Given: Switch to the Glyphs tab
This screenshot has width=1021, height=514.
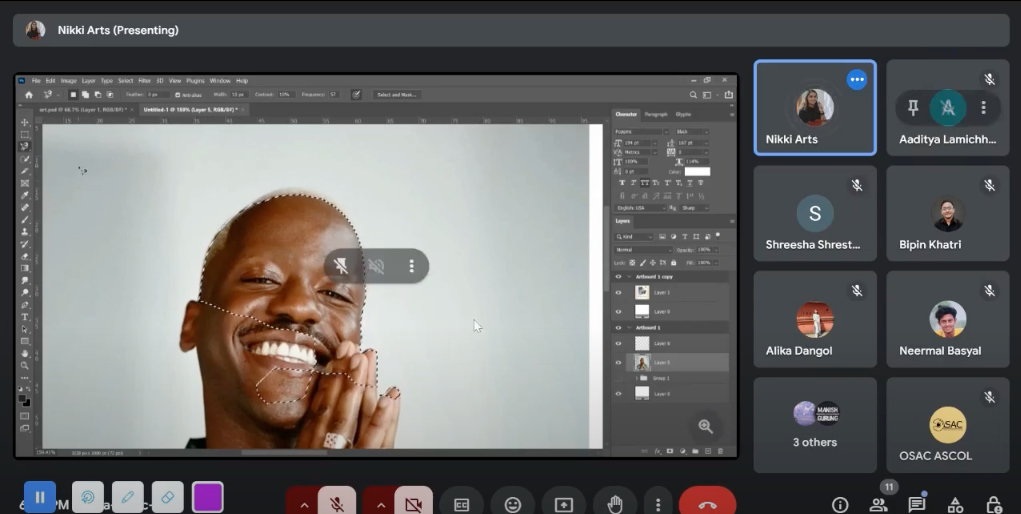Looking at the screenshot, I should pos(683,114).
